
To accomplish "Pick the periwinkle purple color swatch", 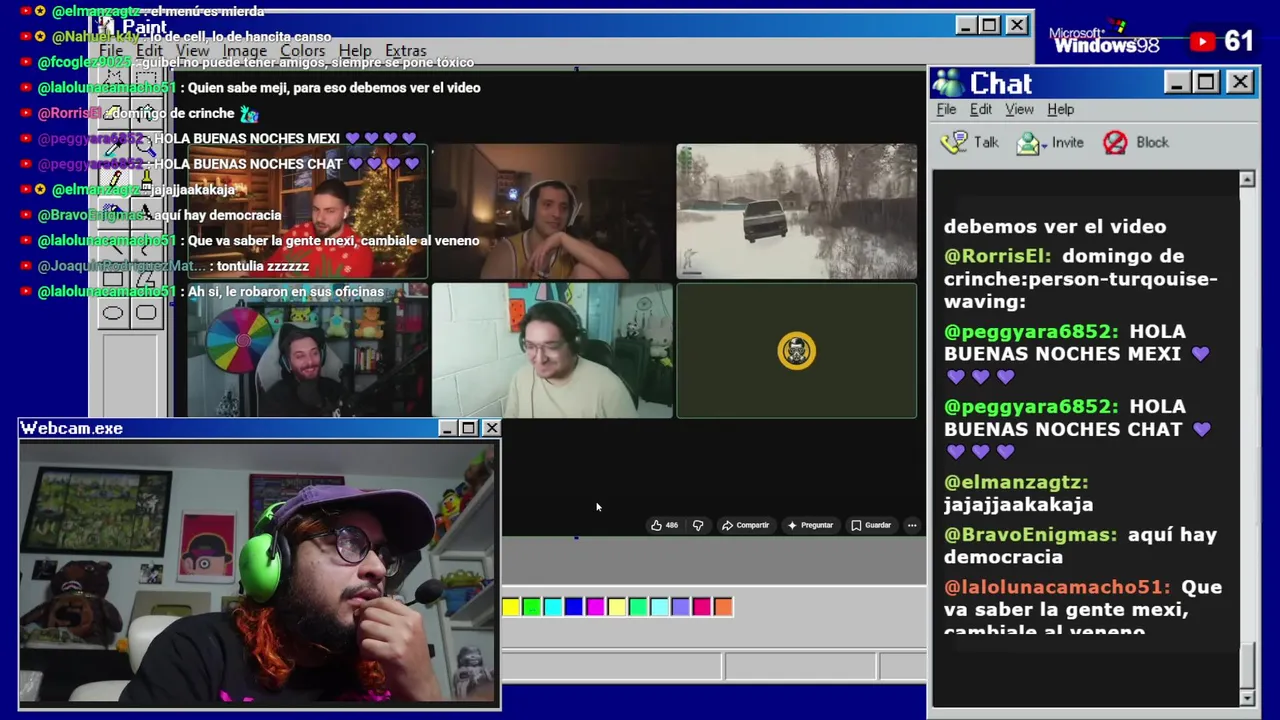I will coord(680,607).
